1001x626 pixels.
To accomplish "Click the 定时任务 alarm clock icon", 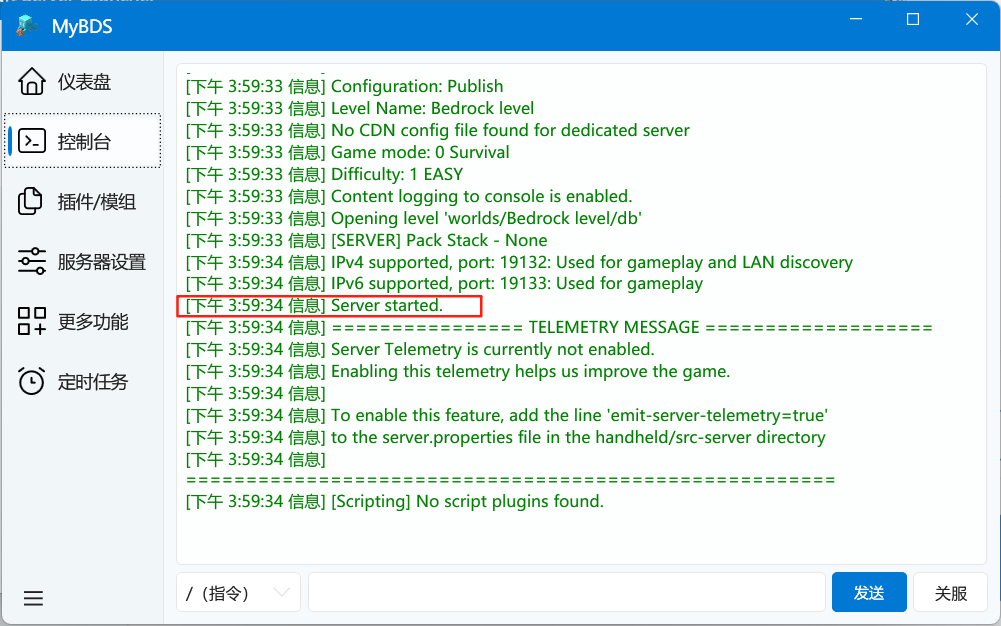I will point(32,382).
